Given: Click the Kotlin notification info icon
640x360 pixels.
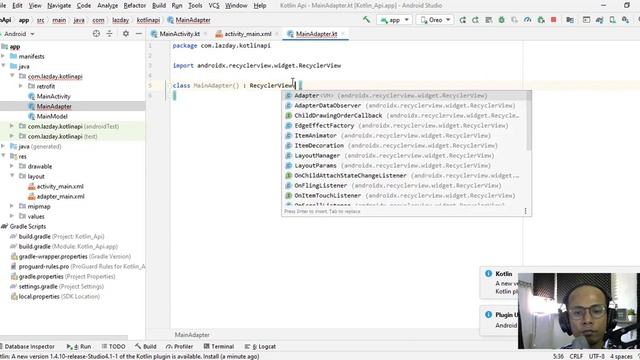Looking at the screenshot, I should pos(488,273).
